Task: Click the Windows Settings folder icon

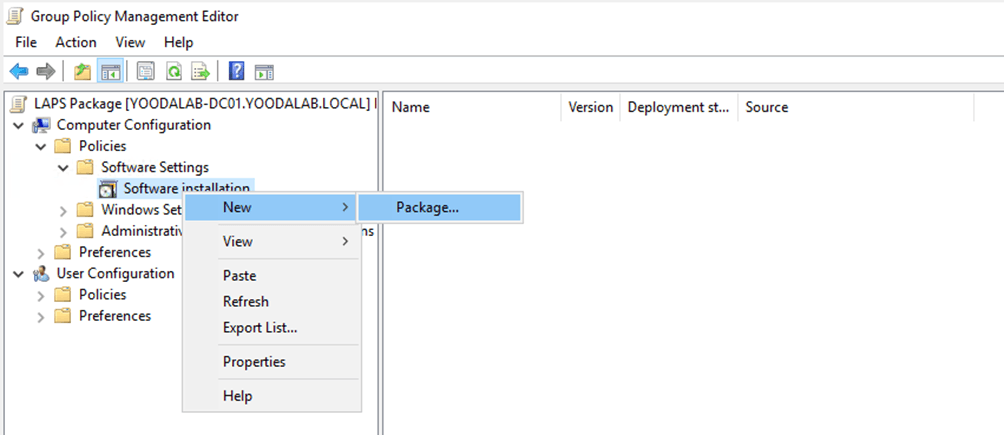Action: pyautogui.click(x=85, y=209)
